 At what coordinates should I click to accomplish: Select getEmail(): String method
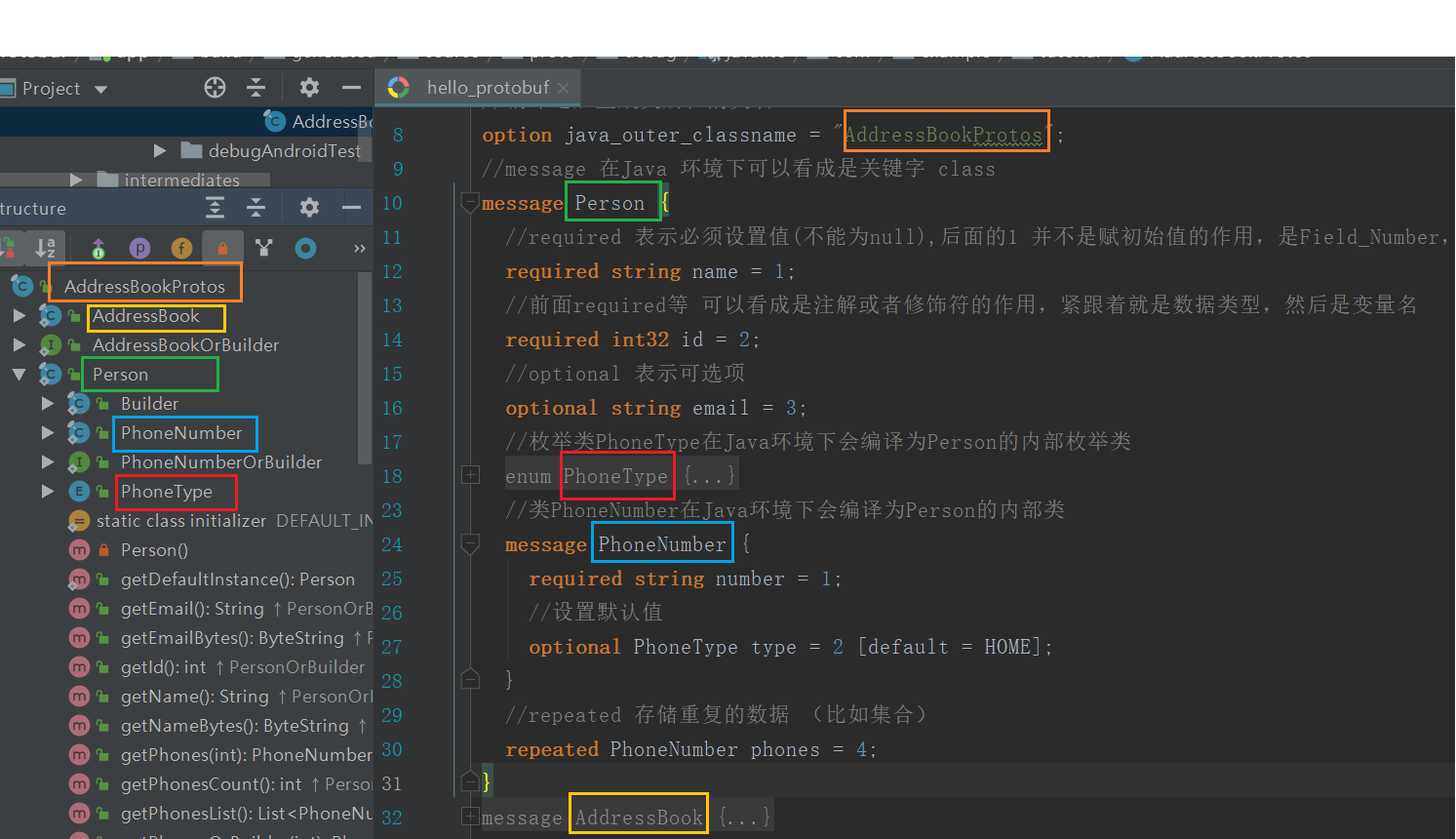pos(192,608)
